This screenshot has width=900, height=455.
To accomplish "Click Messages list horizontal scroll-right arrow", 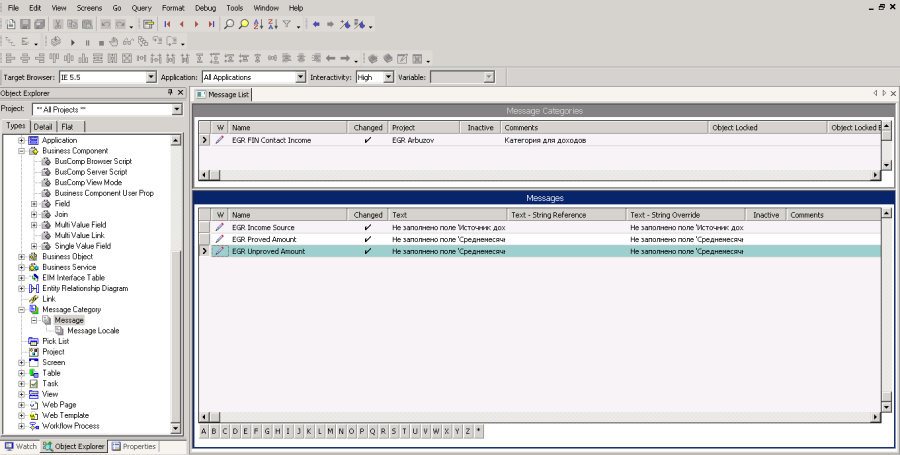I will pos(875,417).
